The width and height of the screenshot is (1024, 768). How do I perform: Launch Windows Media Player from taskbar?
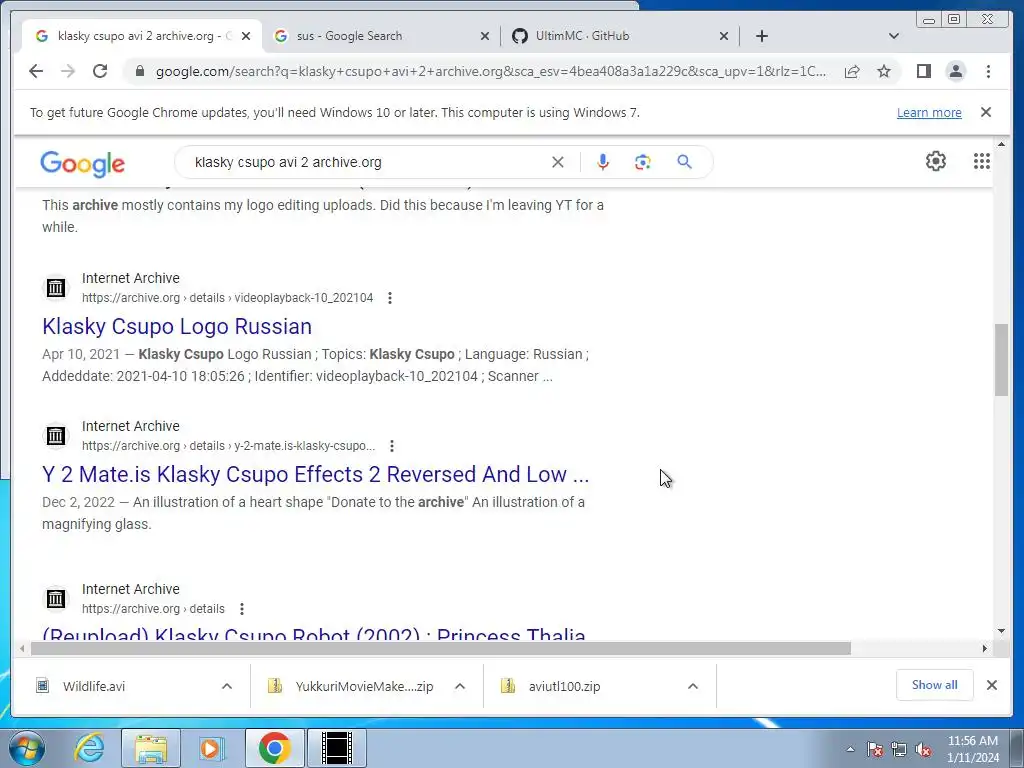pos(210,748)
